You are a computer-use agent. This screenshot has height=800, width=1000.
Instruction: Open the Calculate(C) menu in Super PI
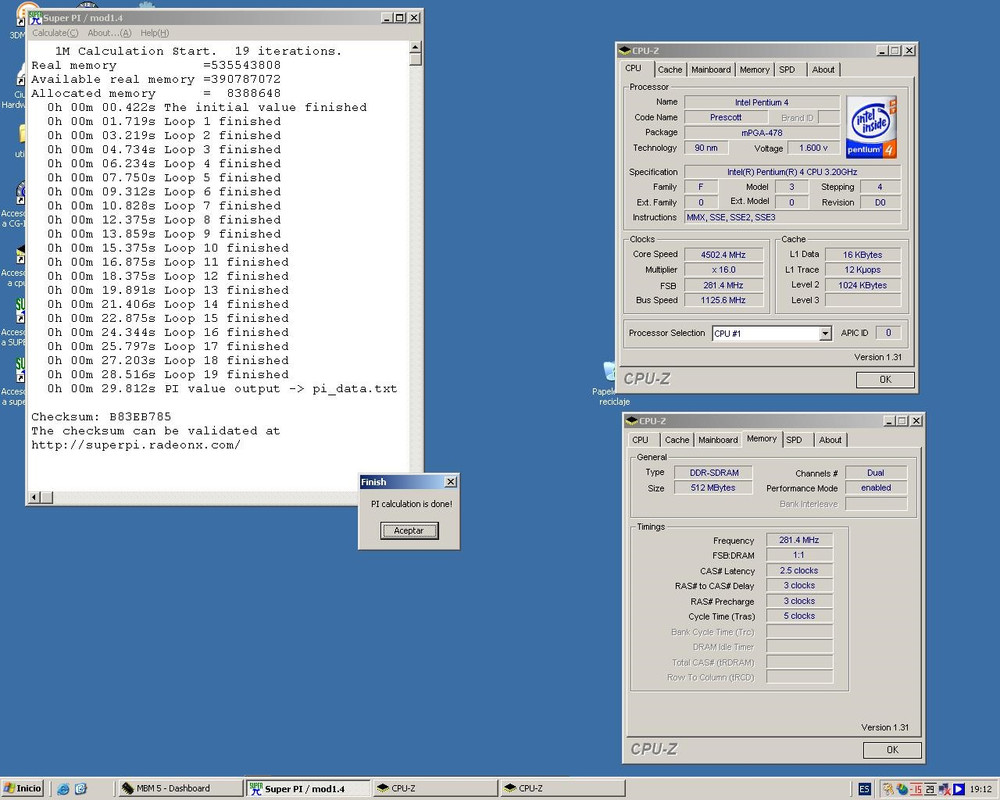point(55,33)
